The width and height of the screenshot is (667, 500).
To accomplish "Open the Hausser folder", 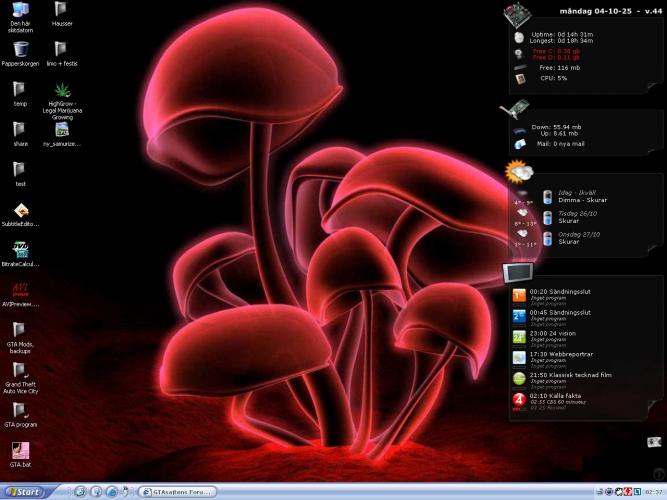I will click(61, 11).
